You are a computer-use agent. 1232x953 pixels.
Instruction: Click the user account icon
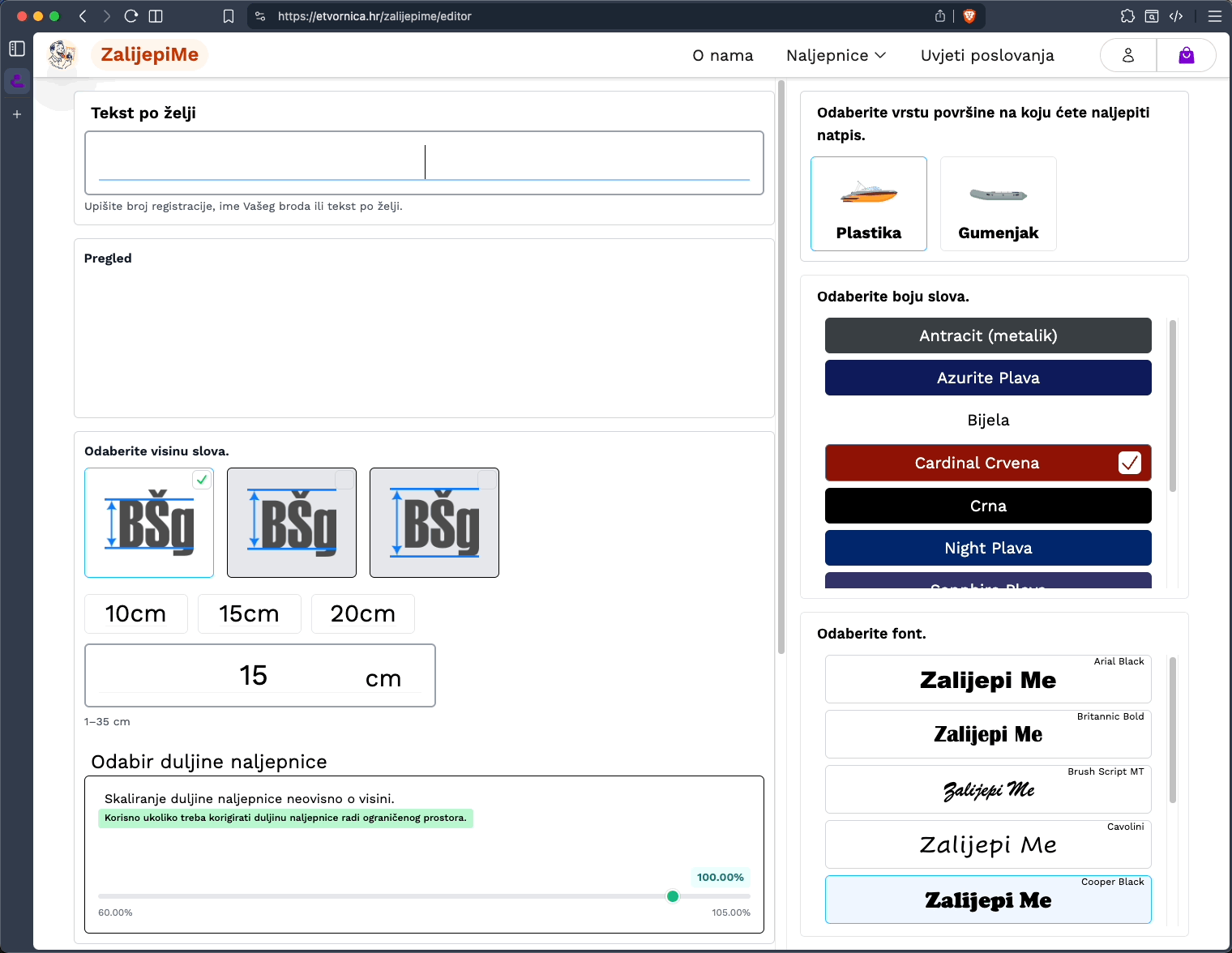tap(1127, 55)
